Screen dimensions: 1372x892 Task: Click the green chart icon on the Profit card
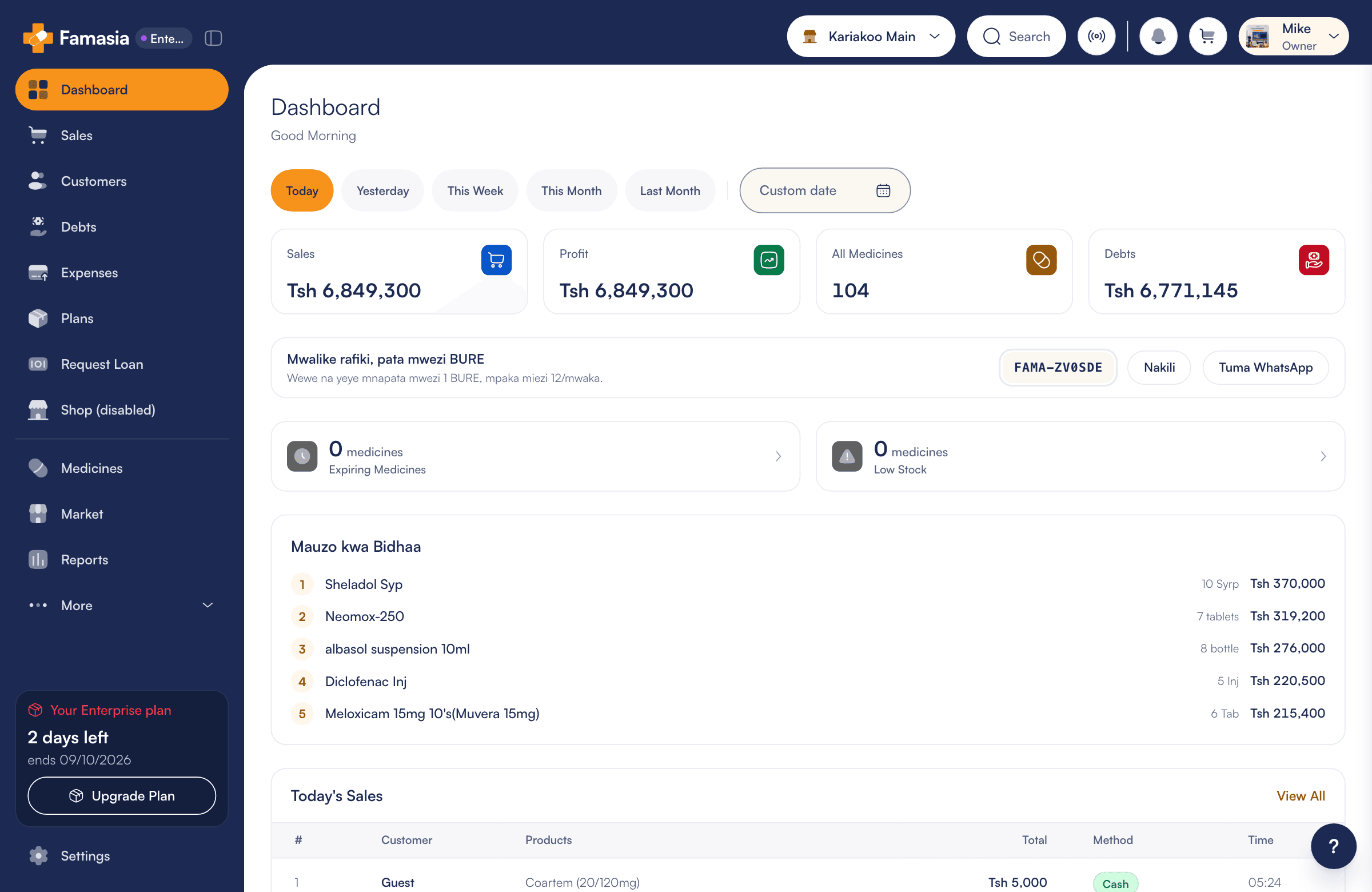tap(768, 260)
